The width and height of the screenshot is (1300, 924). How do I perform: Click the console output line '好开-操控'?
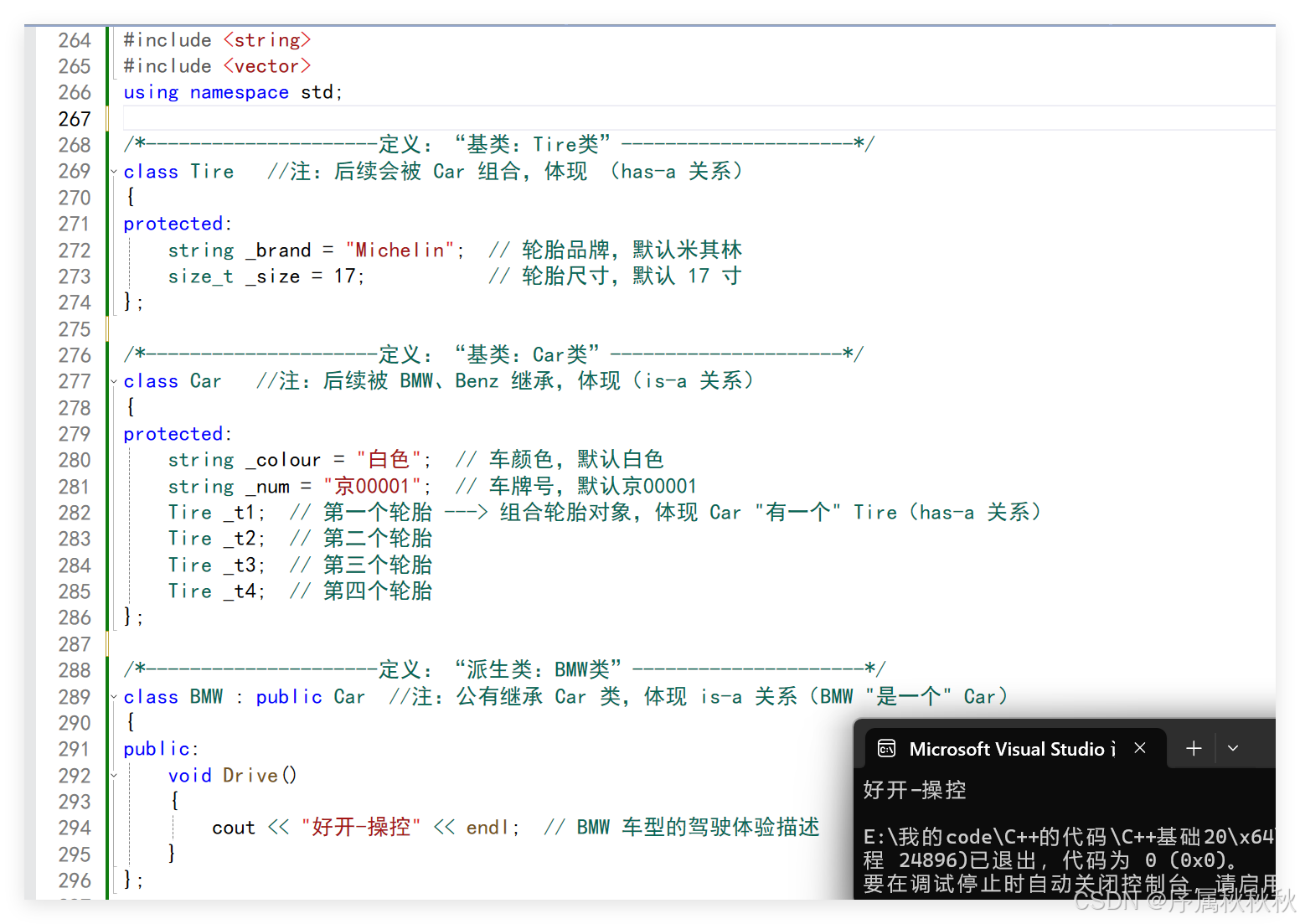pos(915,790)
